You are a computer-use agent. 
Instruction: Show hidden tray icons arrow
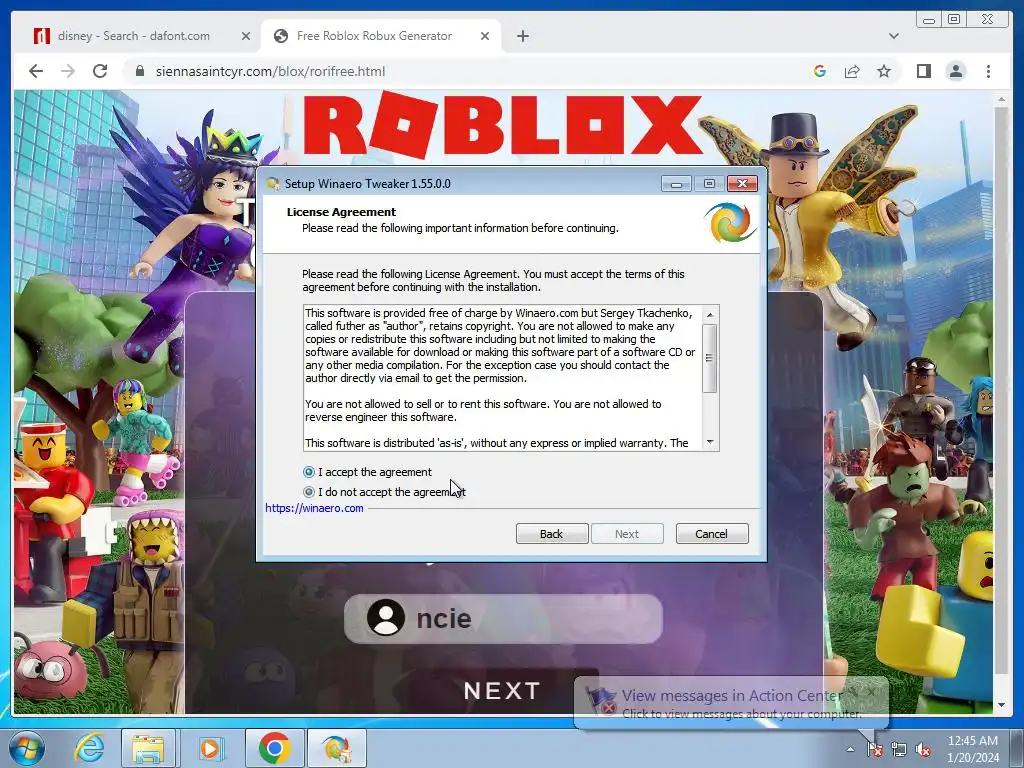[x=850, y=750]
